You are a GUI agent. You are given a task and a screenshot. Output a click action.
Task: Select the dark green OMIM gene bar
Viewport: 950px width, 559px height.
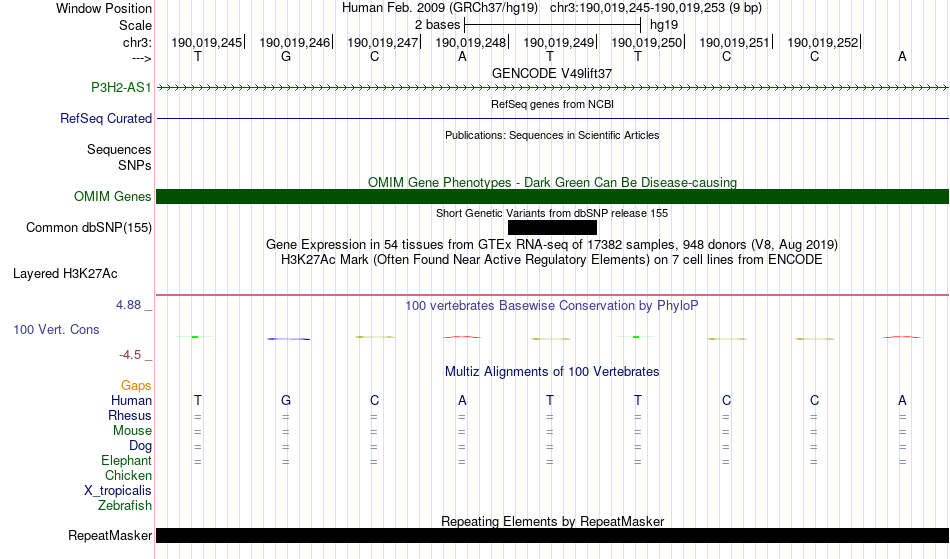(553, 196)
